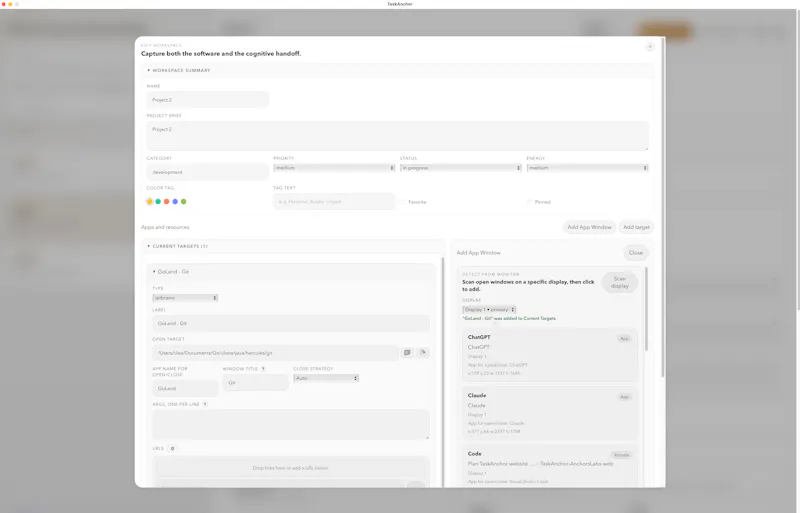
Task: Open the Priority dropdown
Action: click(x=334, y=168)
